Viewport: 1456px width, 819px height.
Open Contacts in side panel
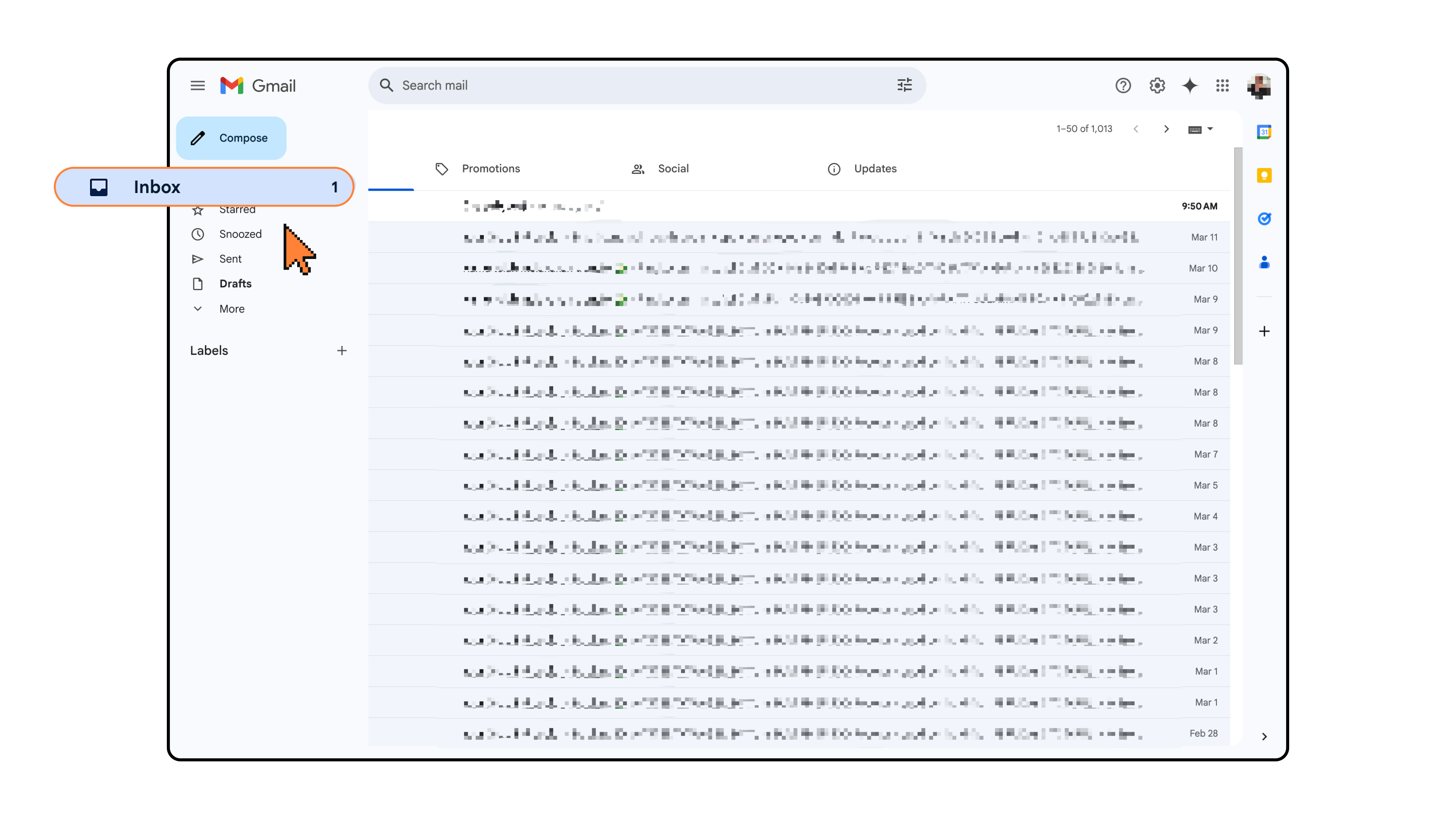point(1264,262)
